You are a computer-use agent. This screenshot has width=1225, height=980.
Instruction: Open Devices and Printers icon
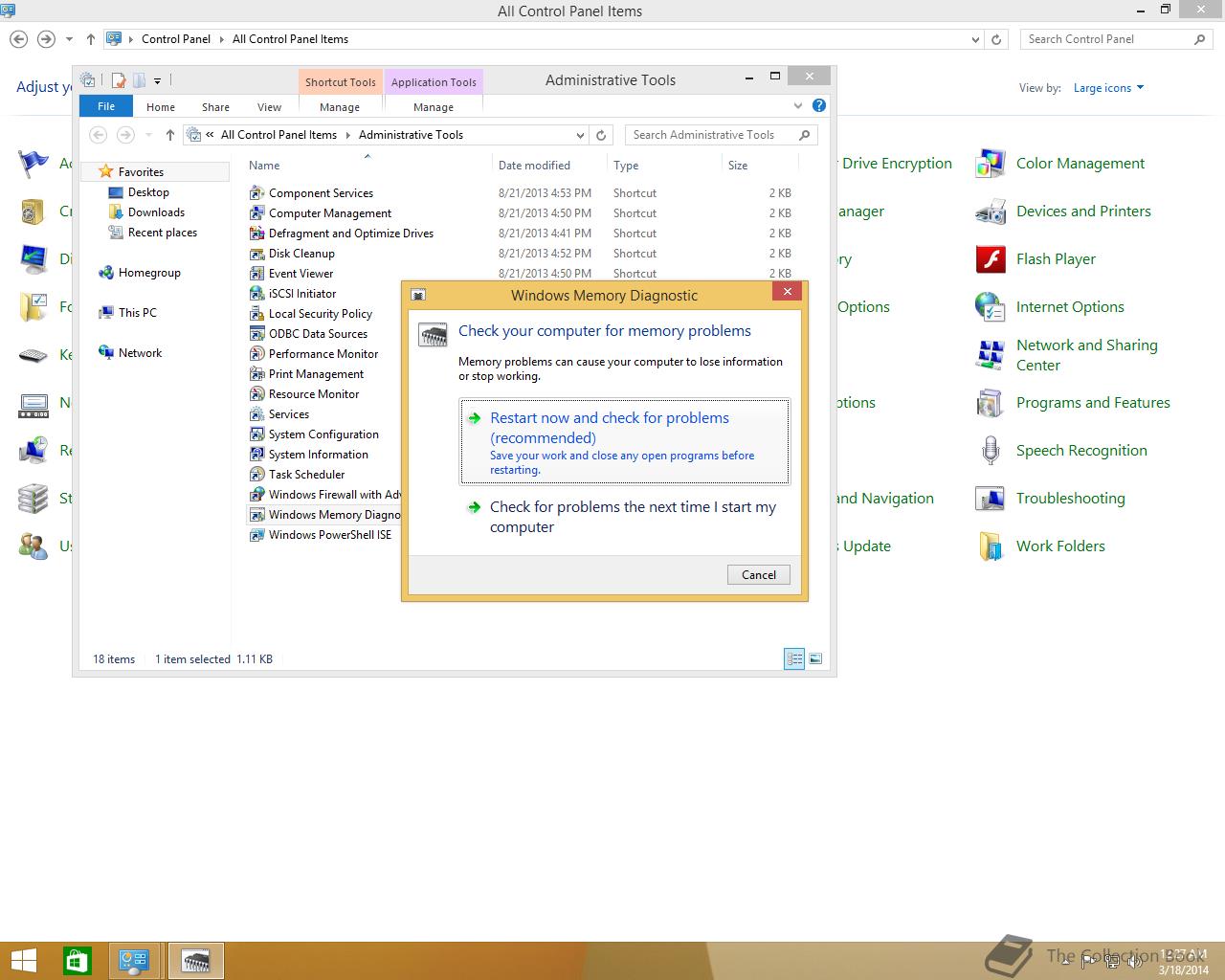990,212
